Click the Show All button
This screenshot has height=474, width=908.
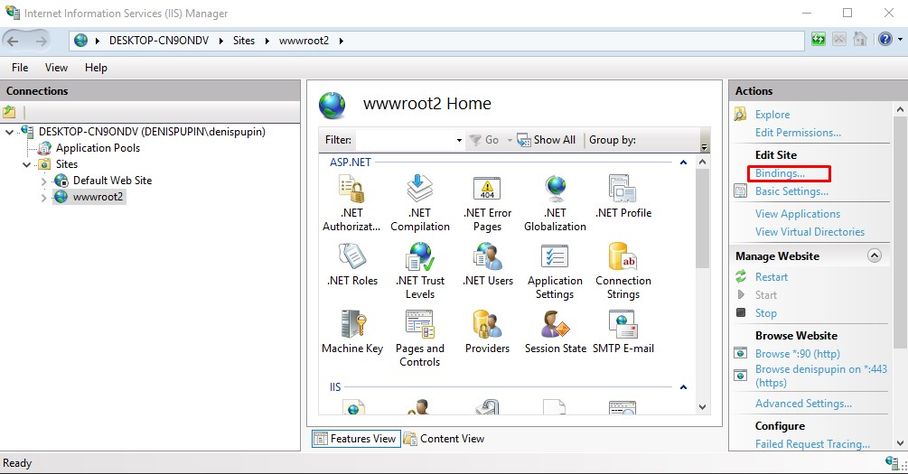546,140
